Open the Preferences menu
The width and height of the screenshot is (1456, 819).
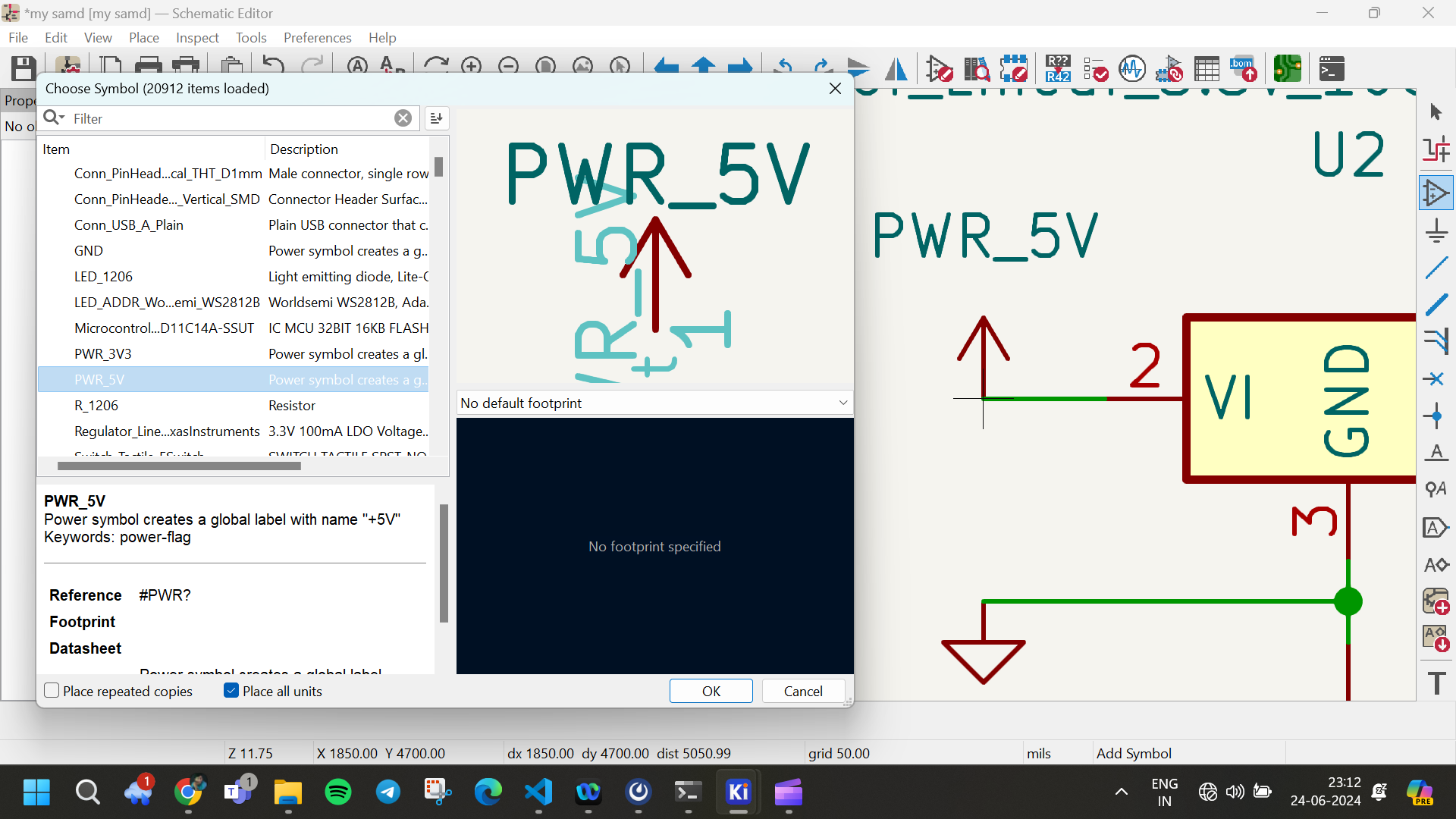click(317, 38)
